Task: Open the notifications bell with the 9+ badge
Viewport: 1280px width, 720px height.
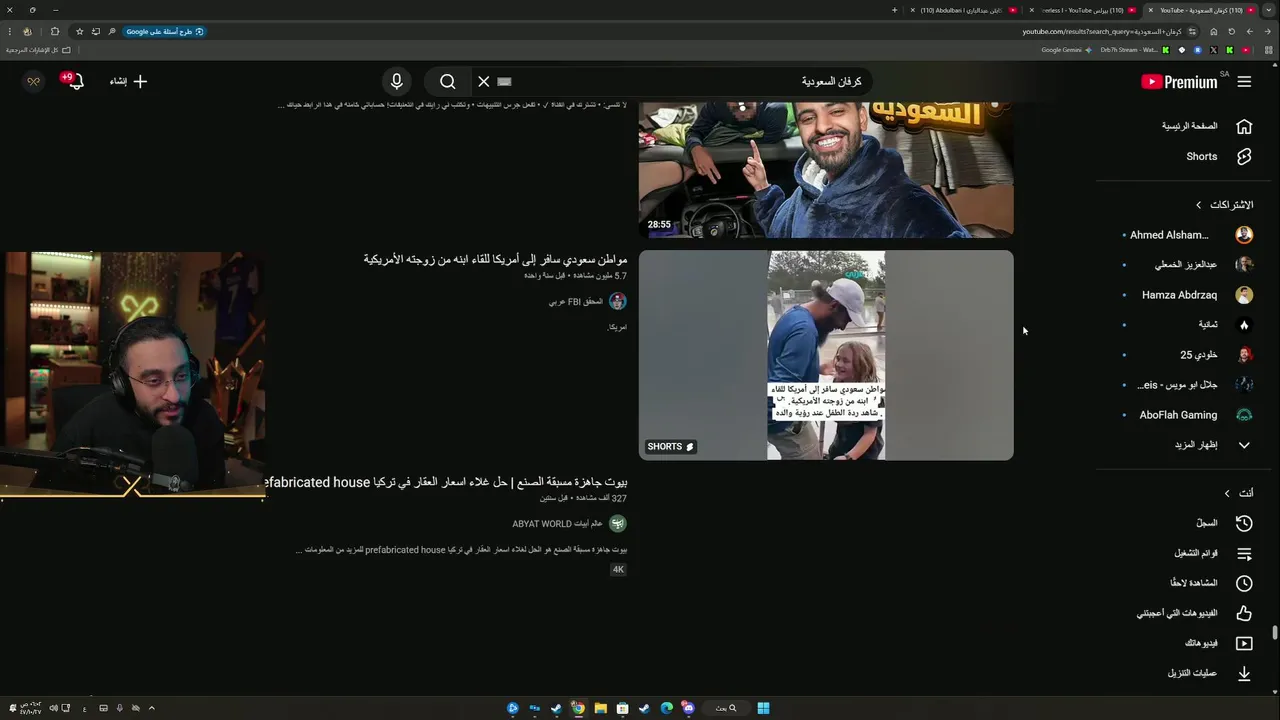Action: (x=73, y=81)
